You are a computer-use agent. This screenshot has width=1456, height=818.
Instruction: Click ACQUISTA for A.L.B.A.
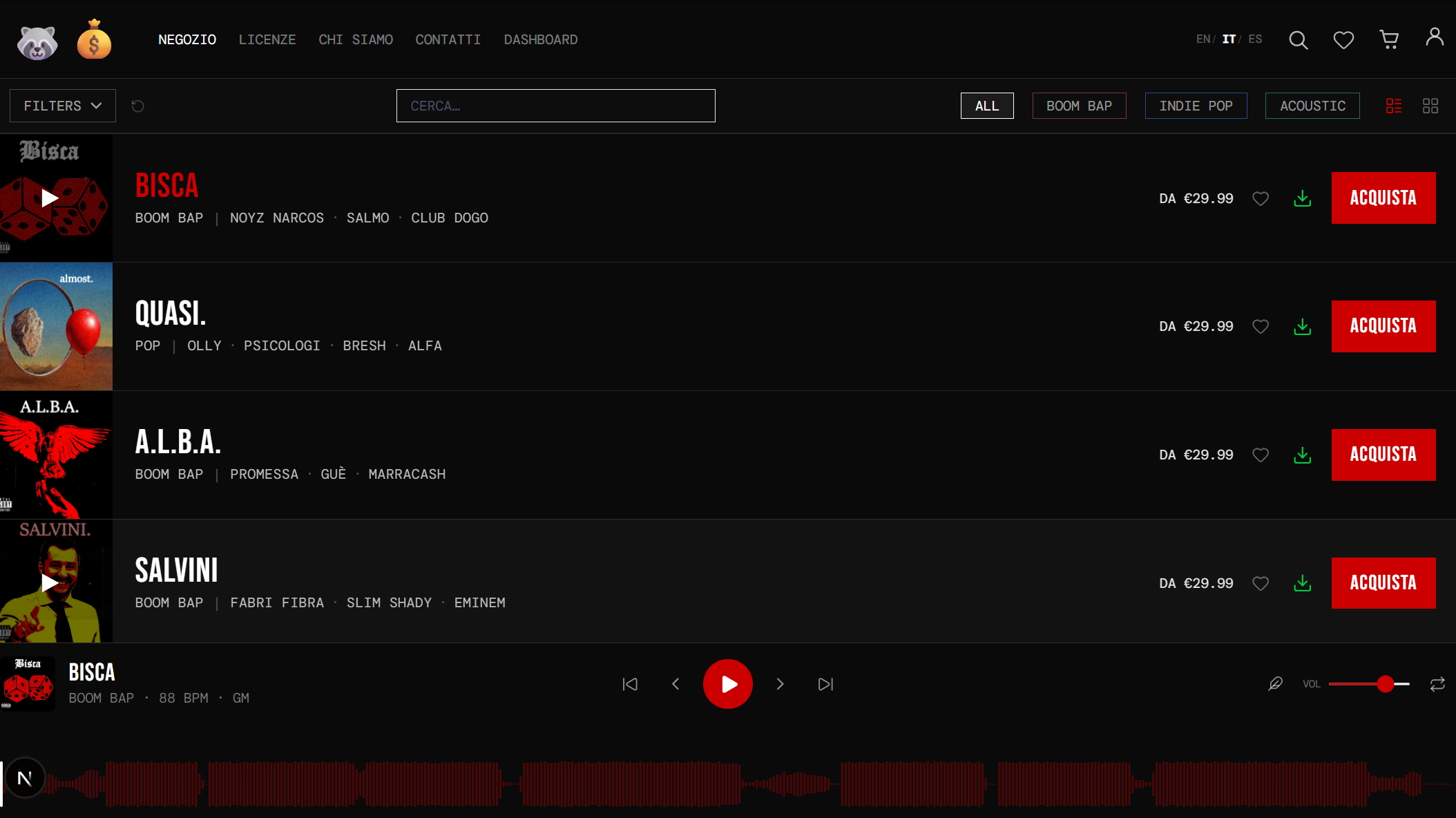(1383, 455)
